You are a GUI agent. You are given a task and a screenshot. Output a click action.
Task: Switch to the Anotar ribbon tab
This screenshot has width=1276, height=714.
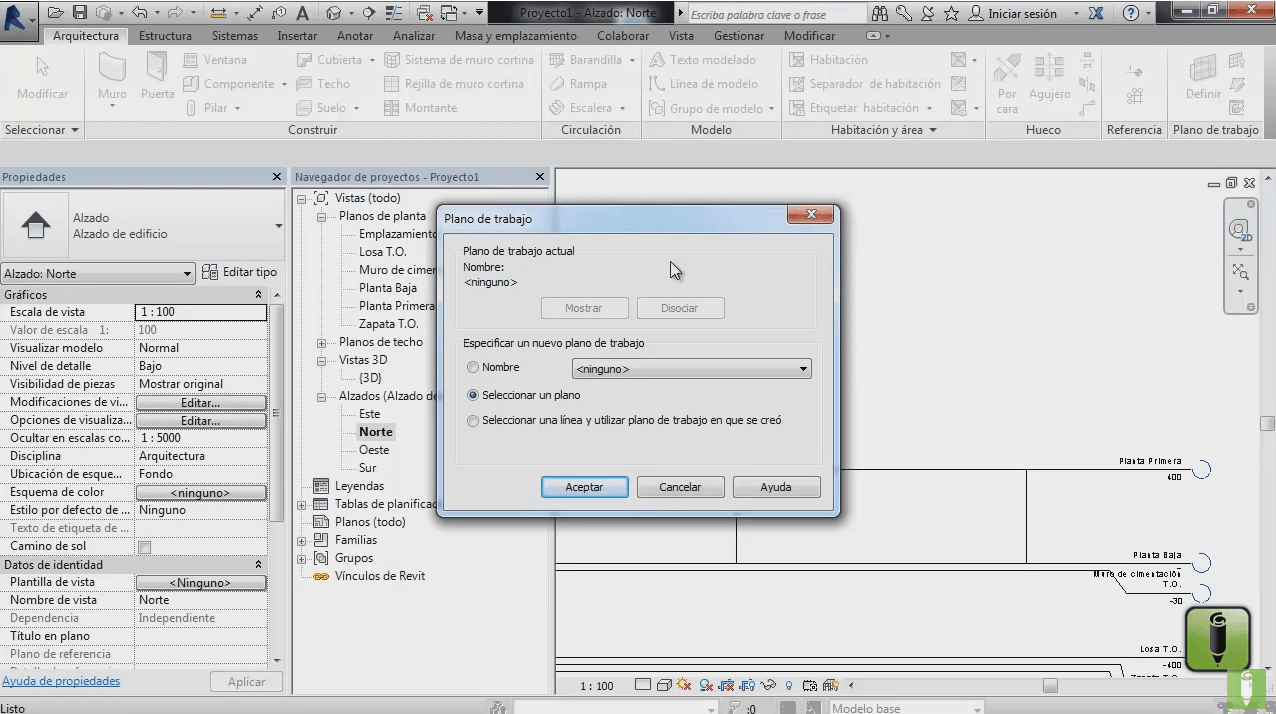pos(355,36)
